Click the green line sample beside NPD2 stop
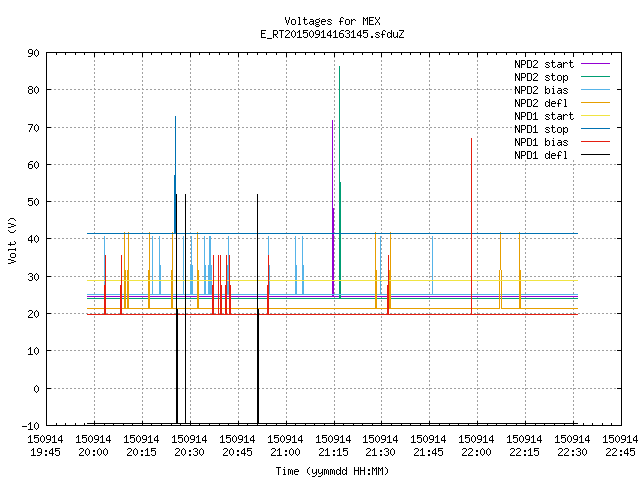This screenshot has width=640, height=480. click(596, 77)
